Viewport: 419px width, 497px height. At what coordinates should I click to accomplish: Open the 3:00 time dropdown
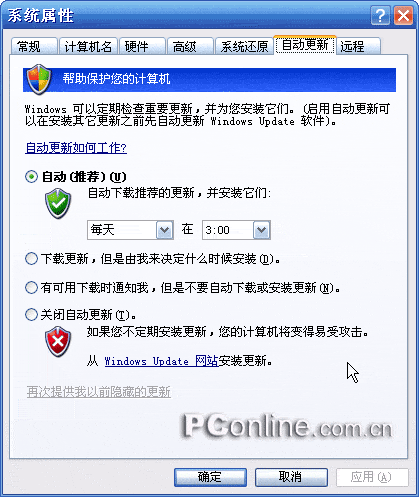point(236,230)
